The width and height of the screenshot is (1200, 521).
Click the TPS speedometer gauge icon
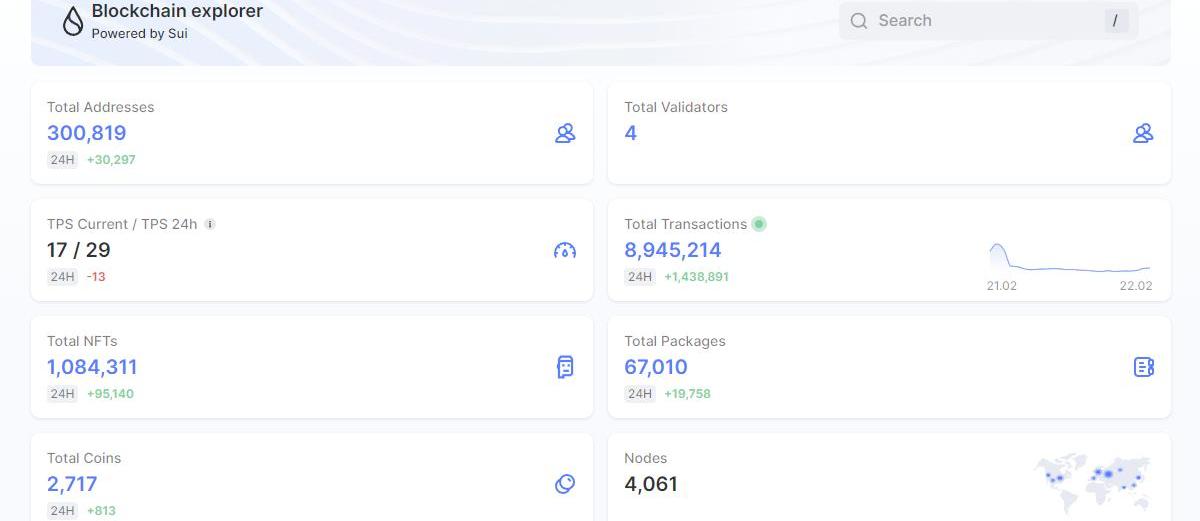[x=565, y=250]
